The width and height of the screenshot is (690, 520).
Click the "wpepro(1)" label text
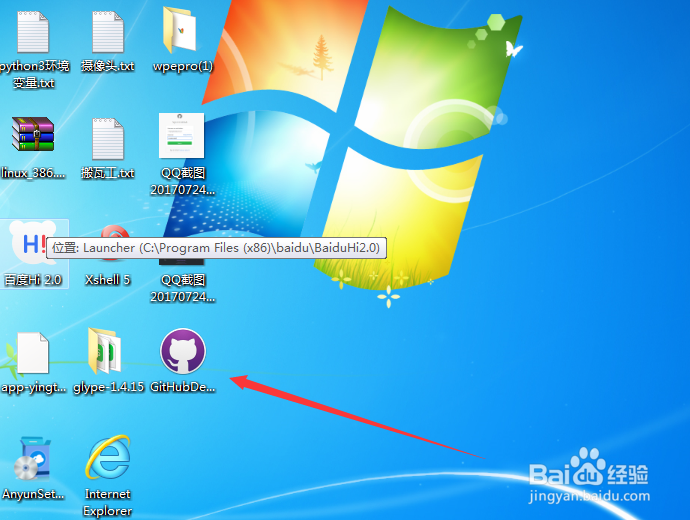[183, 66]
